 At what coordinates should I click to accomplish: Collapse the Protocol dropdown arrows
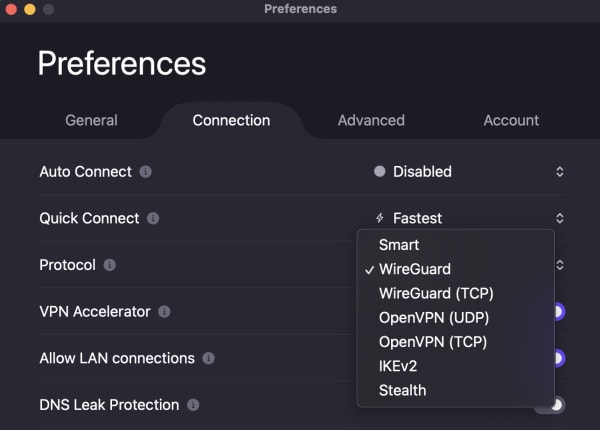[560, 265]
